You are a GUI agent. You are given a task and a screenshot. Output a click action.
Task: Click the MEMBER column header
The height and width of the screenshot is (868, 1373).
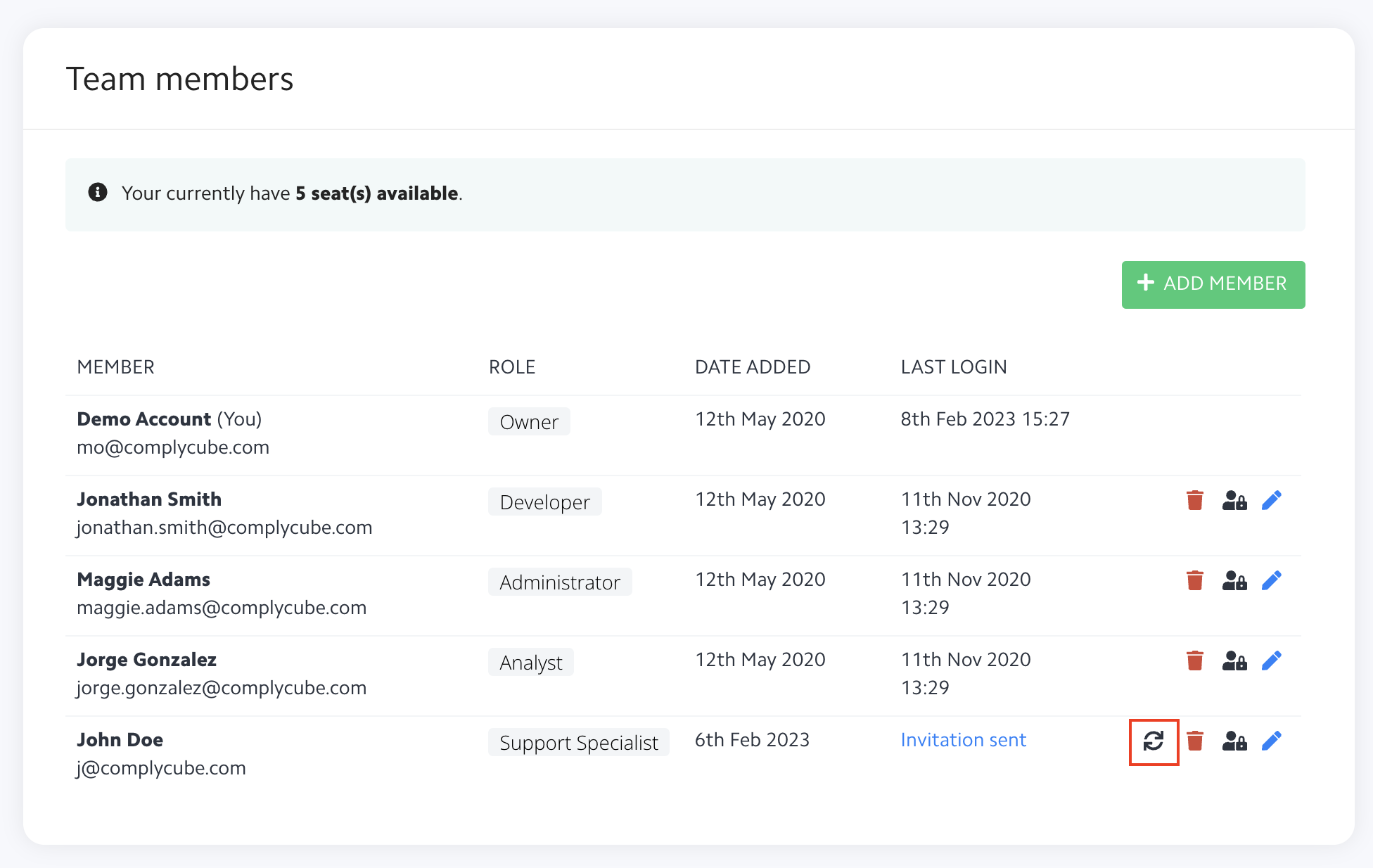pos(116,366)
